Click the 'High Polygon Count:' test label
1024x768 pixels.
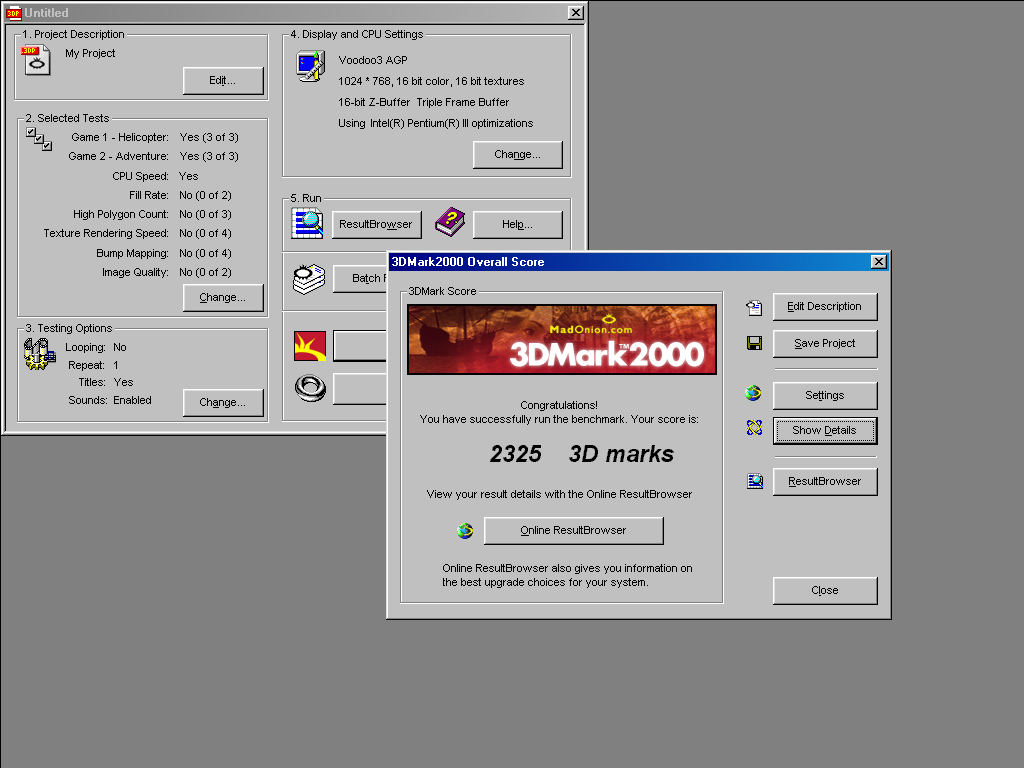pos(121,214)
